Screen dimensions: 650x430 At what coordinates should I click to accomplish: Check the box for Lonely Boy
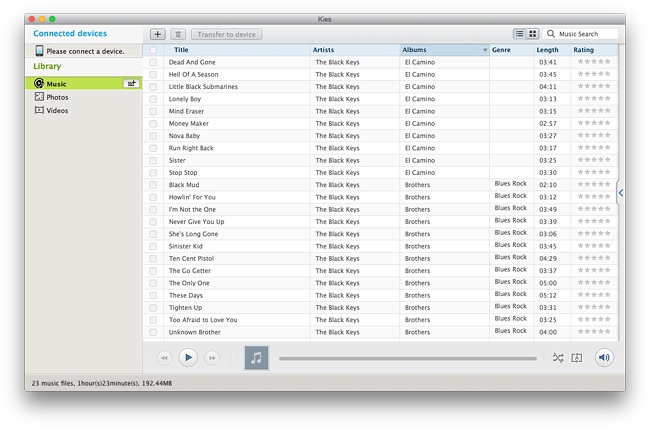153,99
